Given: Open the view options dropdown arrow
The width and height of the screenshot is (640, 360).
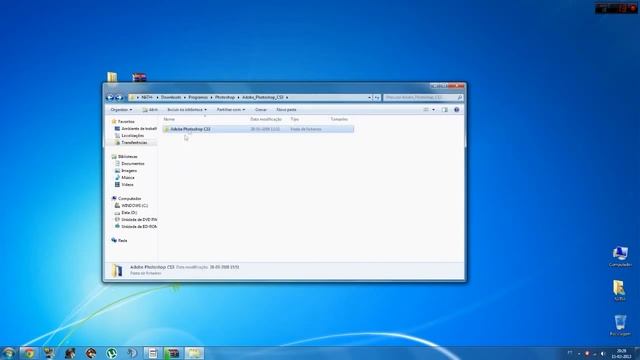Looking at the screenshot, I should [433, 110].
